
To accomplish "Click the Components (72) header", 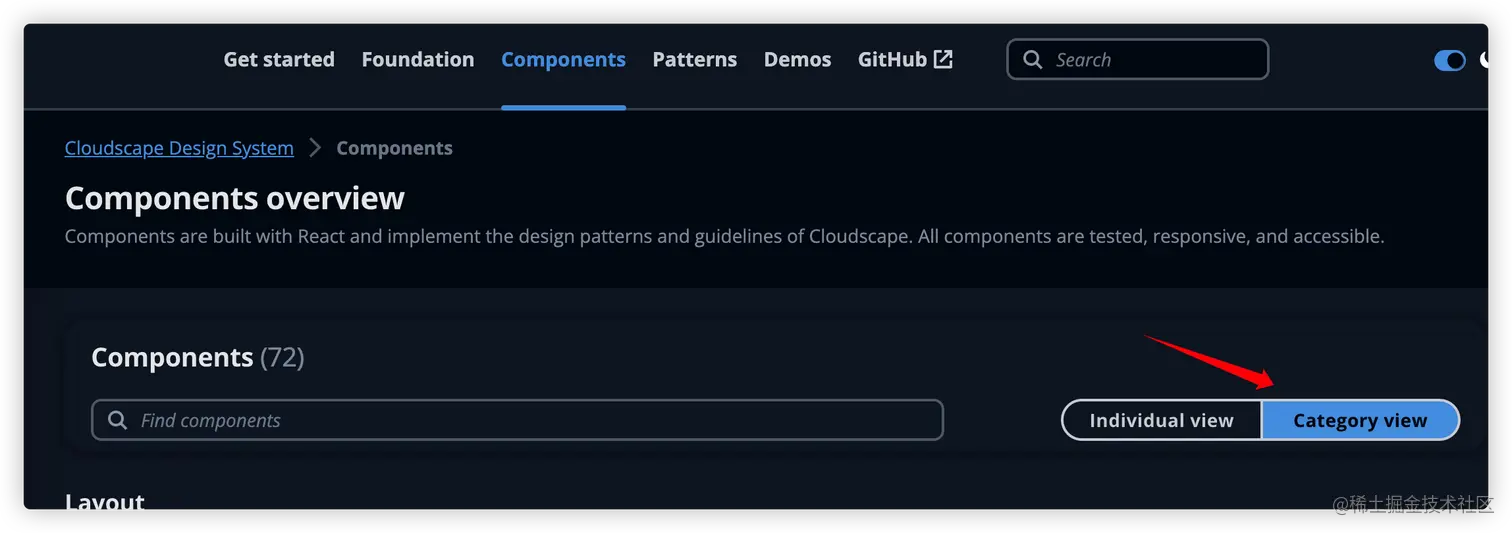I will coord(197,357).
